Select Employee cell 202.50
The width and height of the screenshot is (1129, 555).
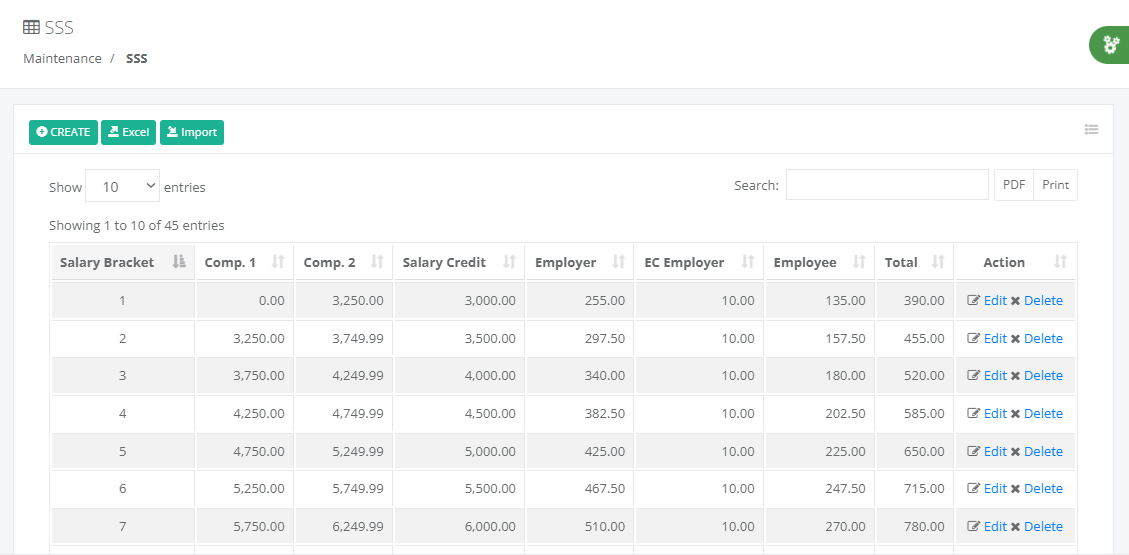(819, 413)
